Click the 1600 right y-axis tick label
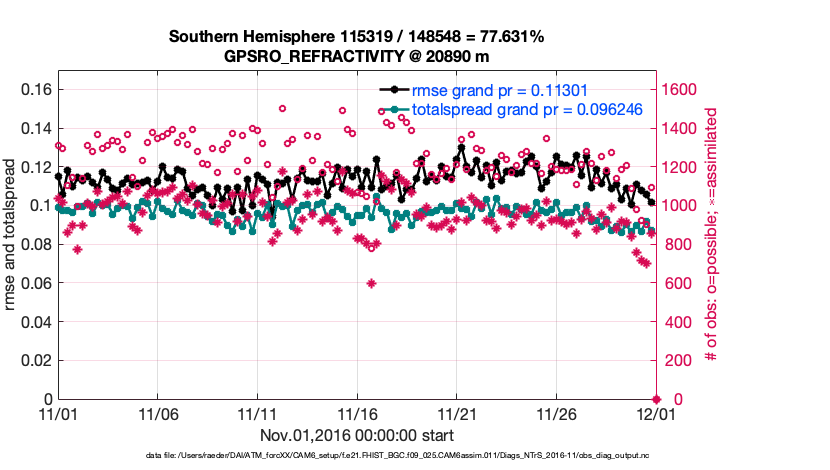 tap(679, 89)
